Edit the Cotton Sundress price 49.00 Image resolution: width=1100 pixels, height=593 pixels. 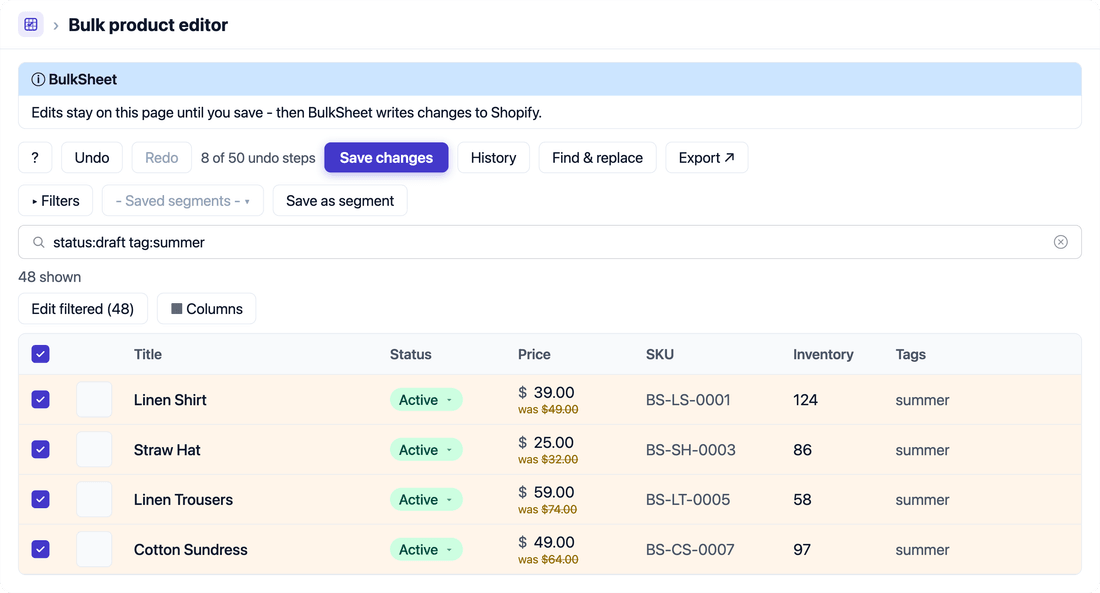point(554,542)
